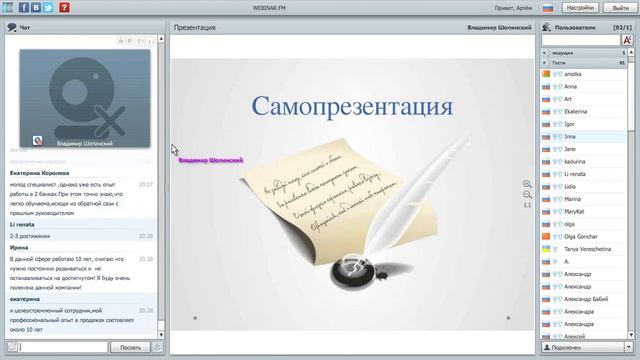Zoom out of the presentation slide
The image size is (640, 360).
tap(527, 195)
